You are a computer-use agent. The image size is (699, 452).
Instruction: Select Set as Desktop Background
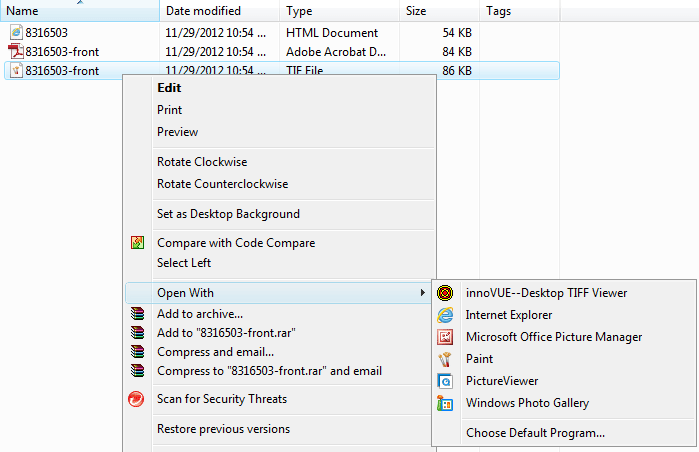pos(228,214)
